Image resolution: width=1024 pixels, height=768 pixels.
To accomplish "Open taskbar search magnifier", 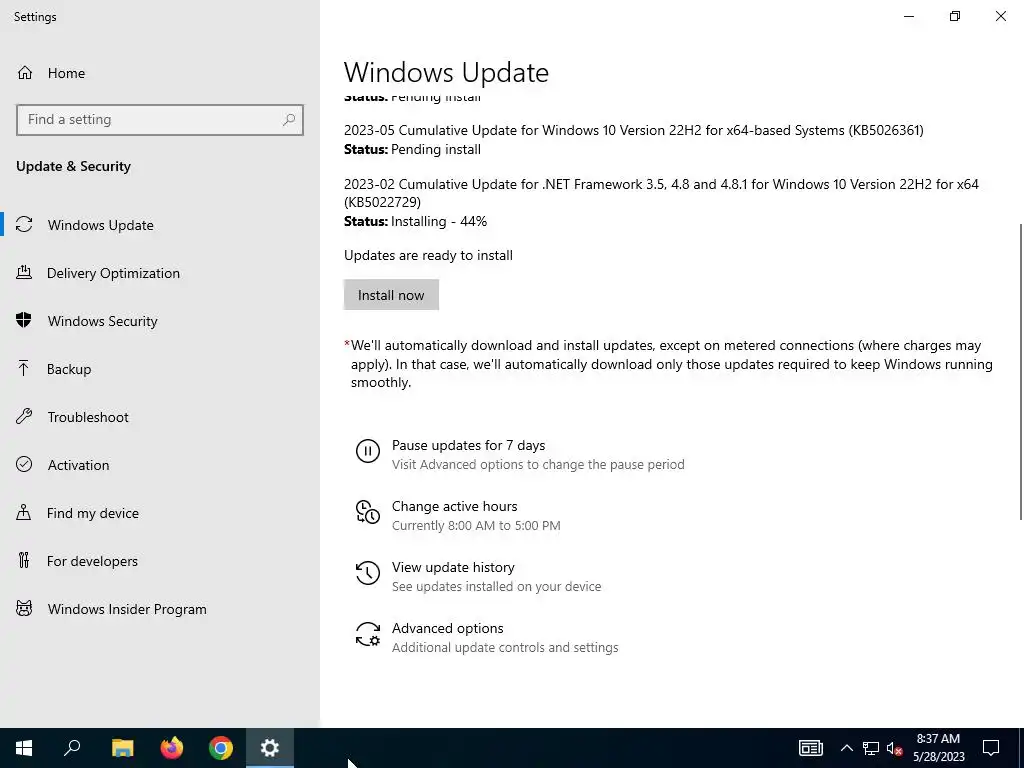I will pyautogui.click(x=72, y=748).
